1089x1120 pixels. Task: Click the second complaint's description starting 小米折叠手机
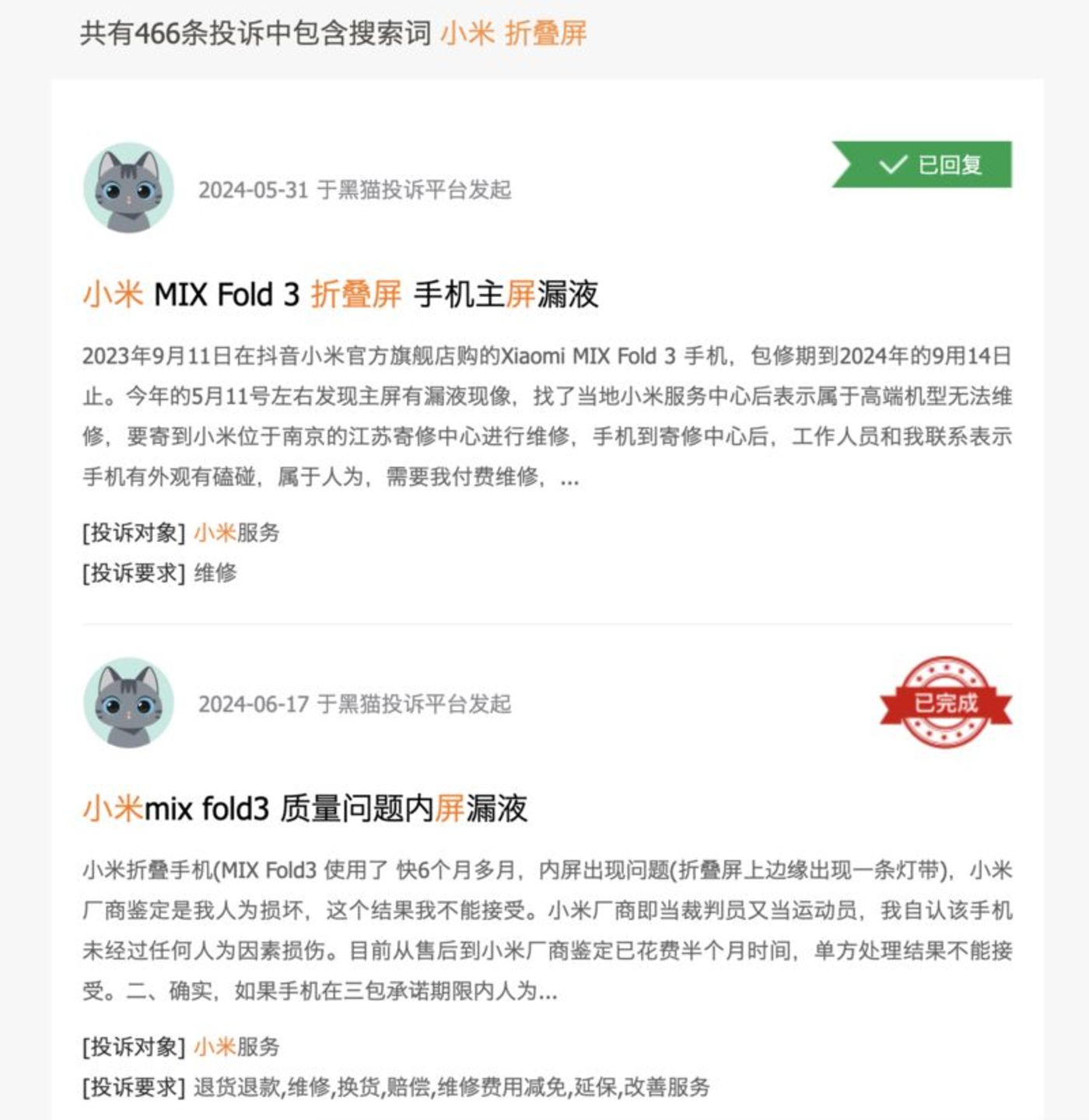(547, 930)
